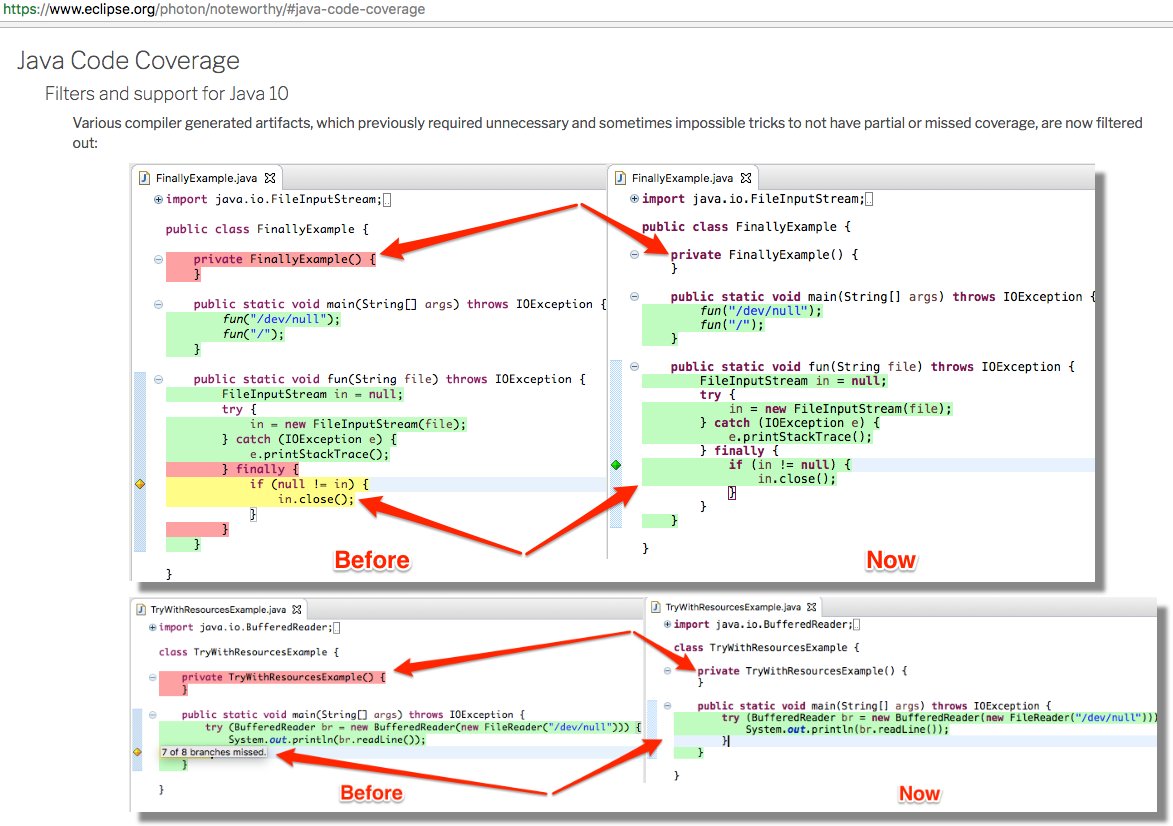The width and height of the screenshot is (1173, 826).
Task: Collapse the main method in Now TryWithResourcesExample
Action: [x=667, y=706]
